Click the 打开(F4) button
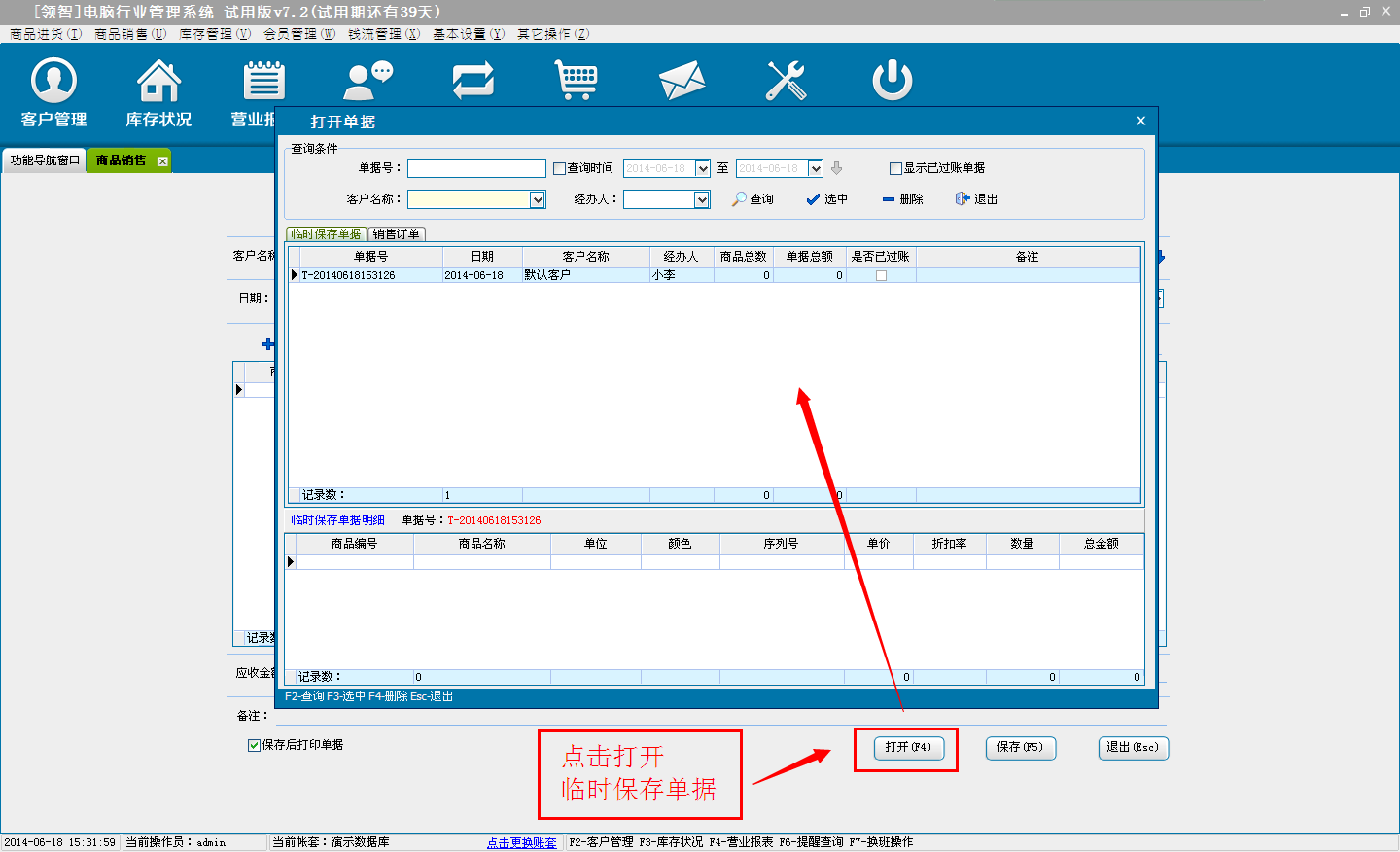 [x=908, y=748]
